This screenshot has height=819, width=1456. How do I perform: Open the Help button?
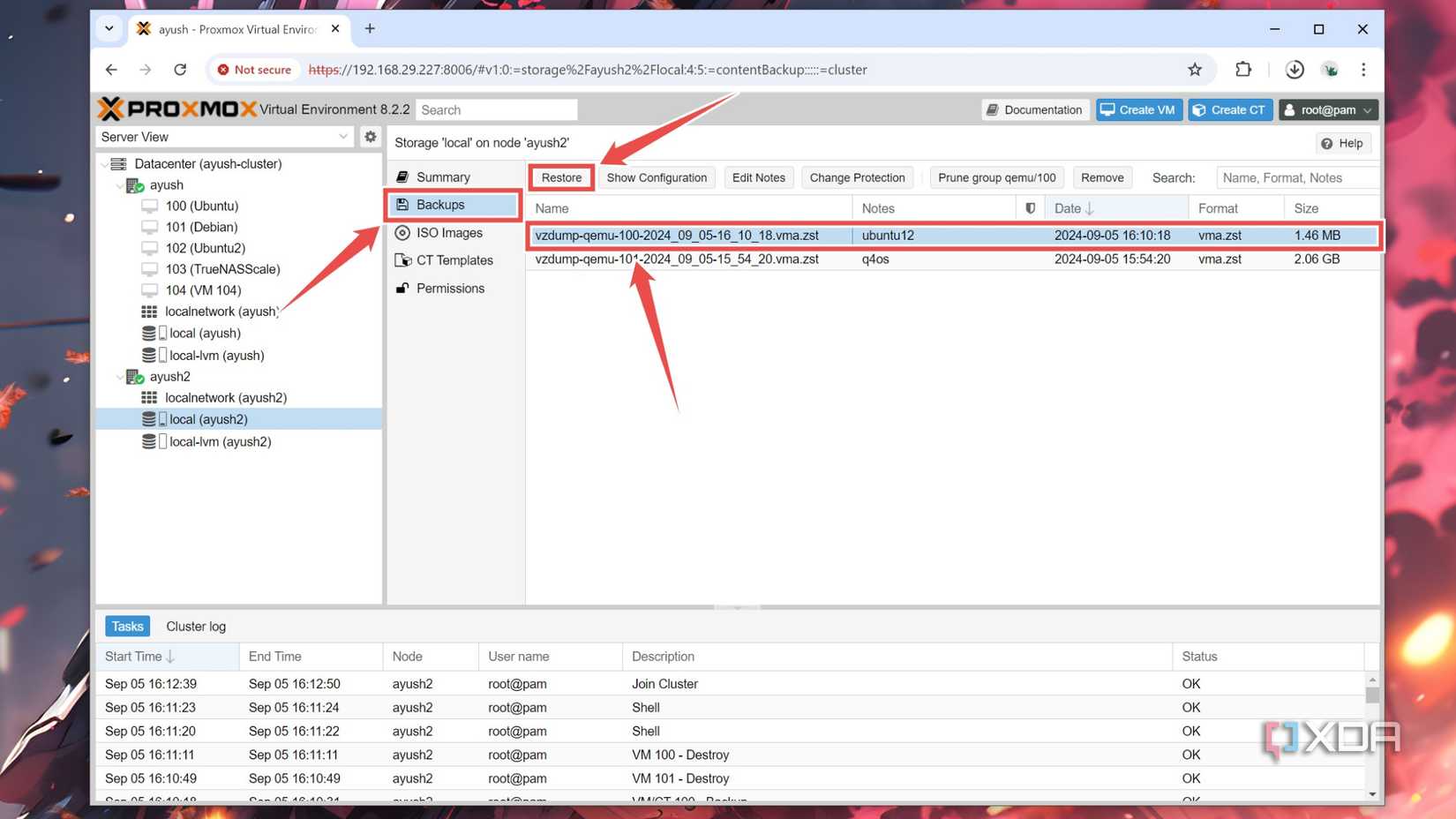click(x=1342, y=143)
